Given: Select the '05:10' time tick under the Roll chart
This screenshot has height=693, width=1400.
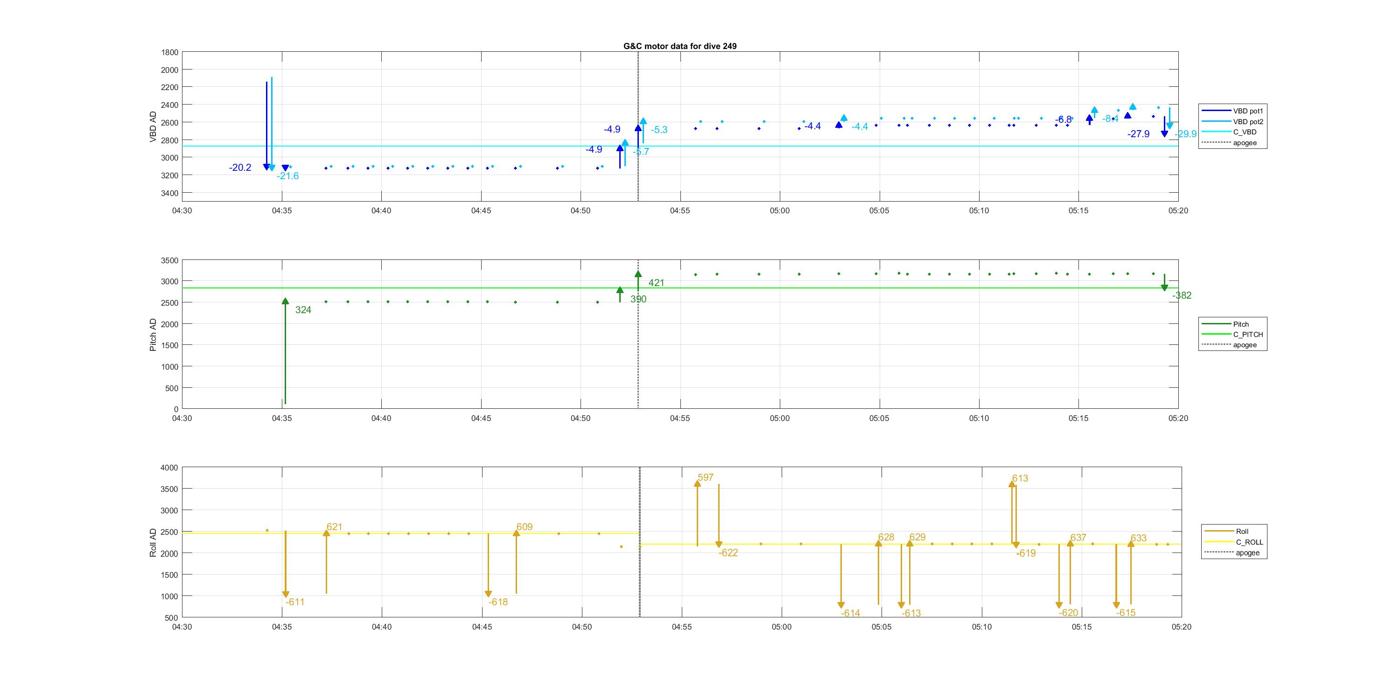Looking at the screenshot, I should 981,627.
